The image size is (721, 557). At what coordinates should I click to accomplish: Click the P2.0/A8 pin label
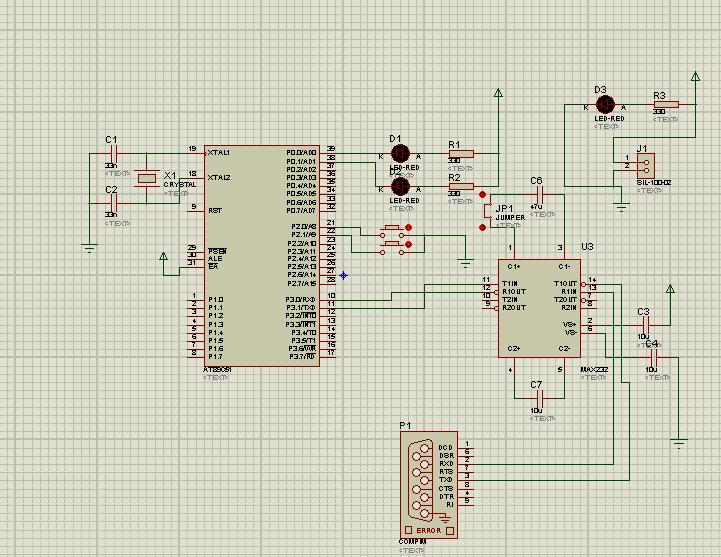point(304,227)
